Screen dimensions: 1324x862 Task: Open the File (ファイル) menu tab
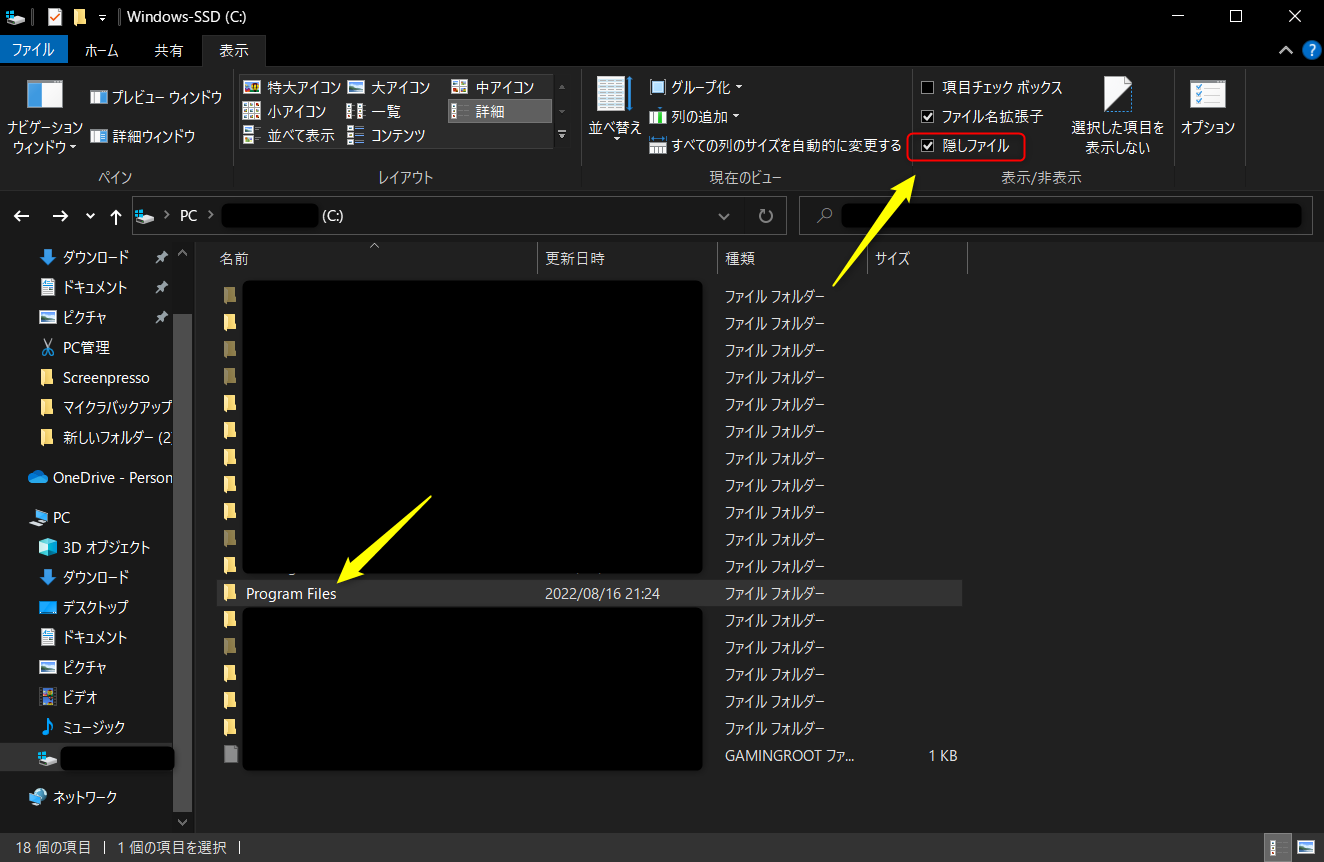(33, 50)
